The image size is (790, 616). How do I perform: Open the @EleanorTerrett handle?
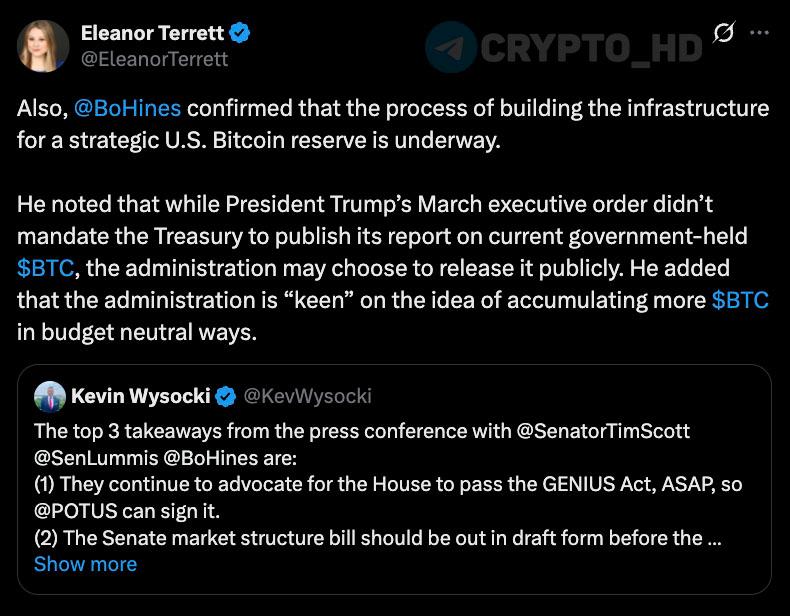pos(154,59)
